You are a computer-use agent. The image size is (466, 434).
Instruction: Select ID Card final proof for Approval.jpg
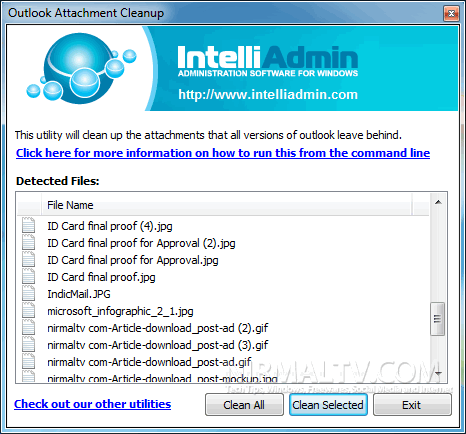pyautogui.click(x=133, y=260)
